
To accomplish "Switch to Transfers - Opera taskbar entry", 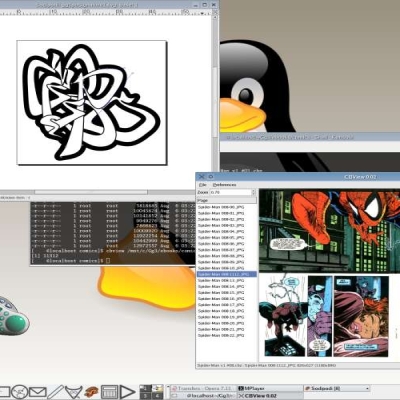I will click(203, 388).
